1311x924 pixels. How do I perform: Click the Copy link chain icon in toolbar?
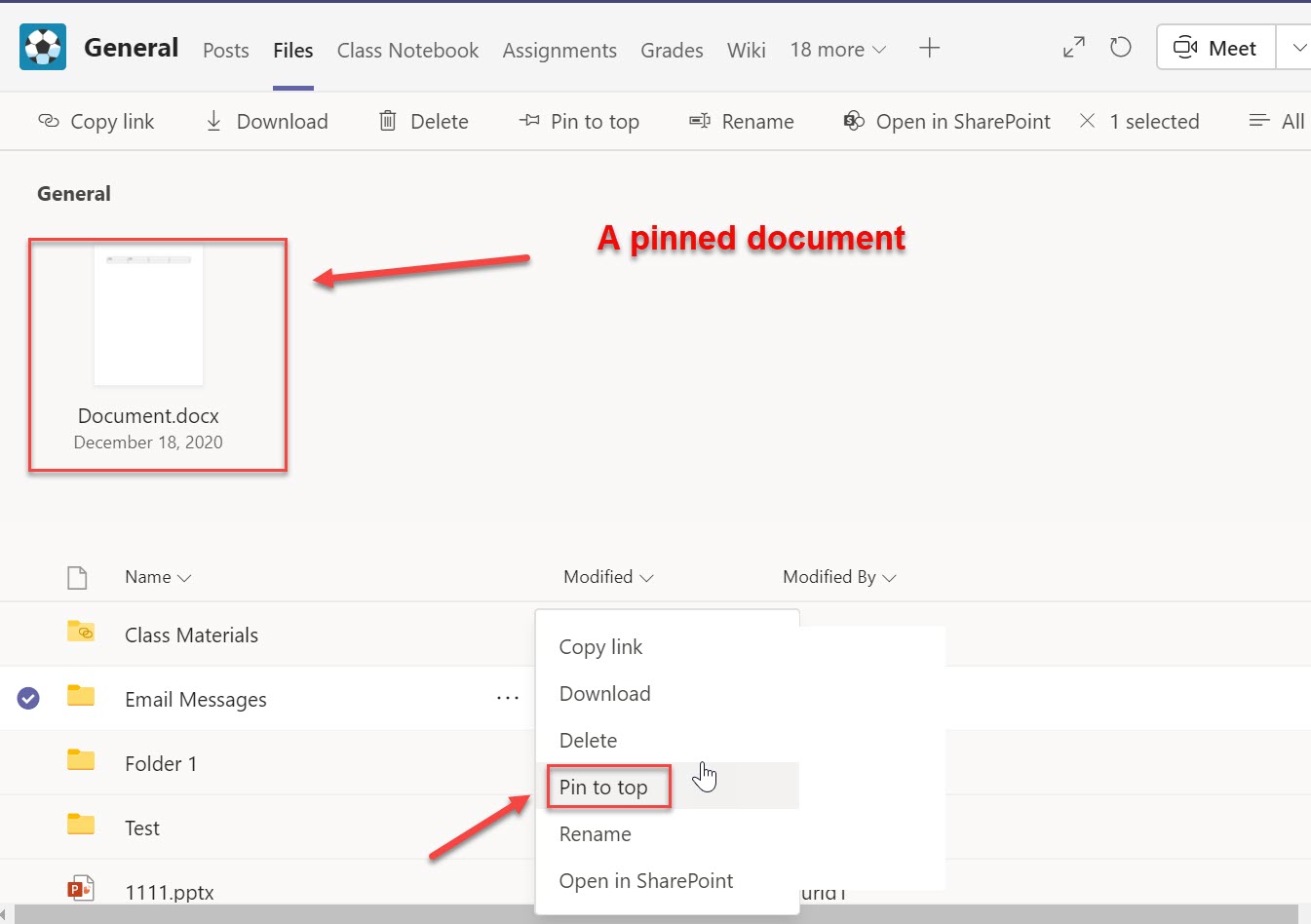click(49, 121)
